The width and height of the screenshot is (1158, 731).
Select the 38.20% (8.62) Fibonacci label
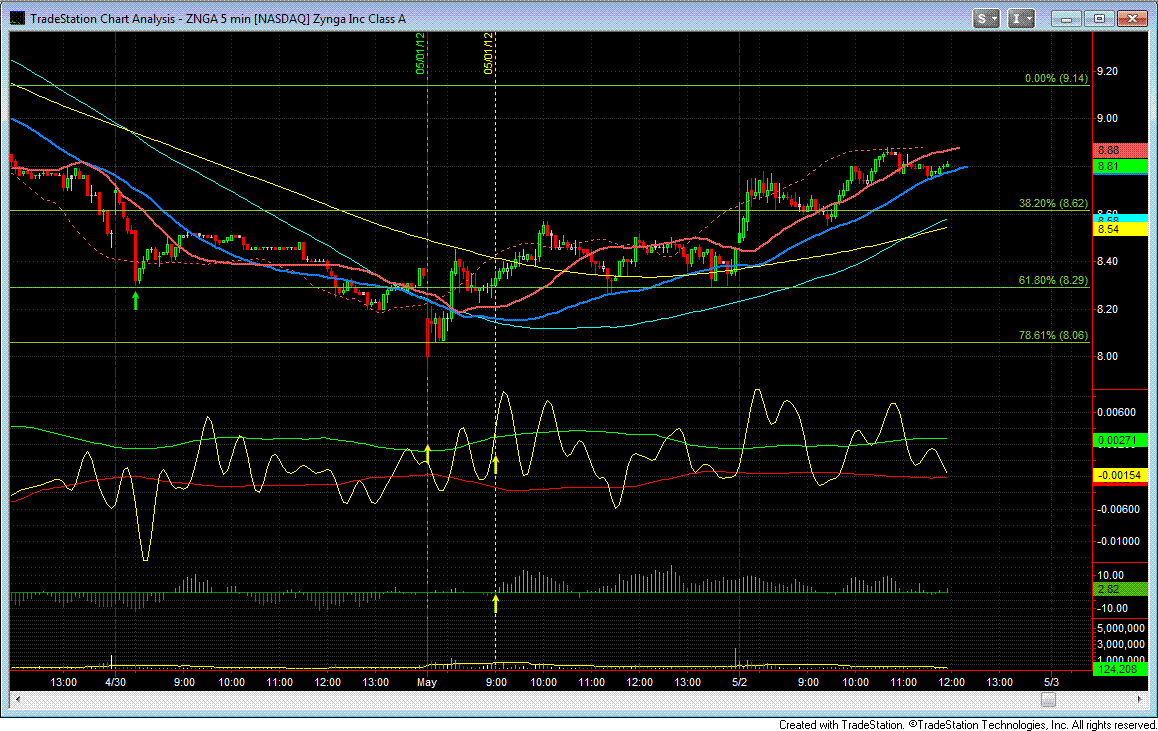click(1053, 203)
